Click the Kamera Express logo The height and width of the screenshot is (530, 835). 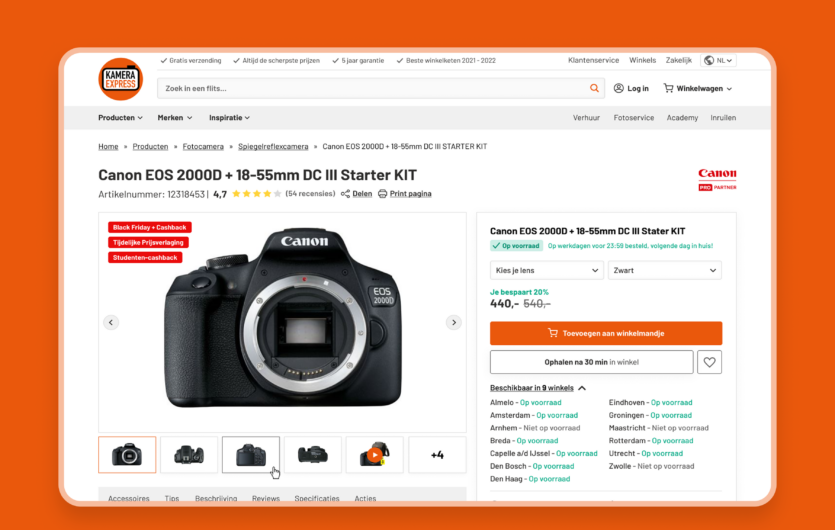point(121,79)
